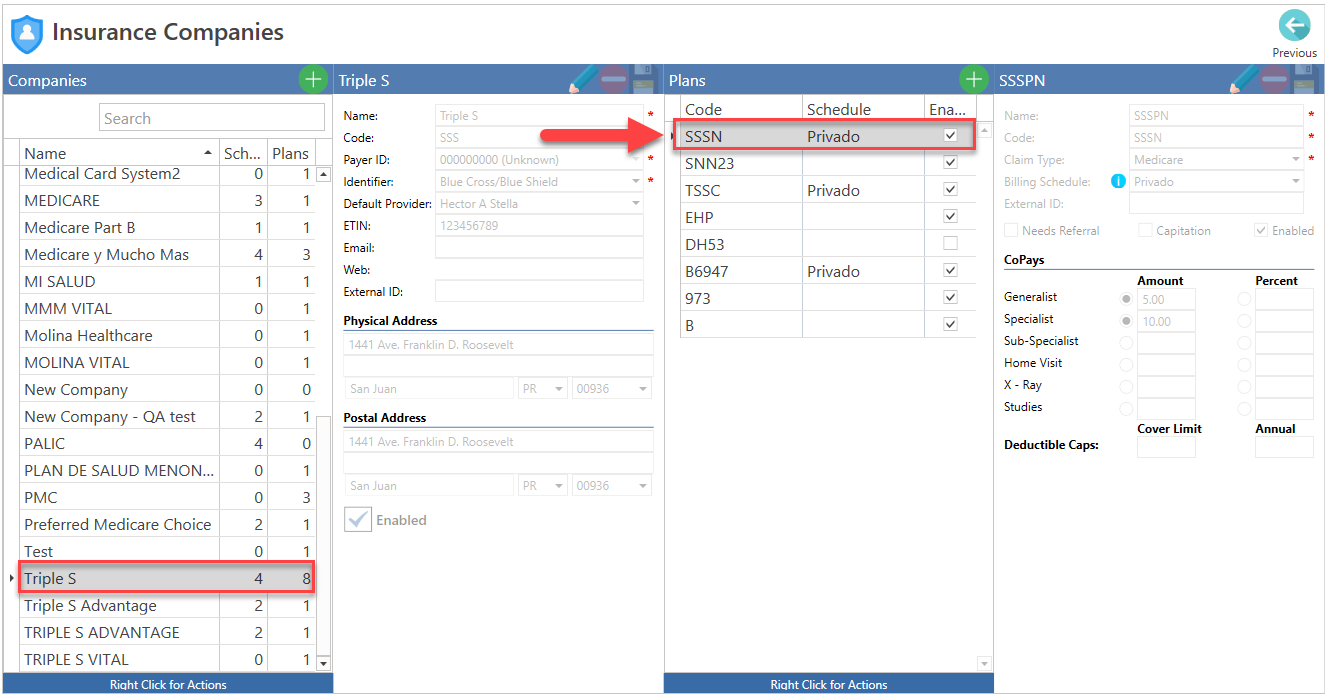Select MEDICARE company row
Viewport: 1329px width, 697px height.
click(167, 201)
